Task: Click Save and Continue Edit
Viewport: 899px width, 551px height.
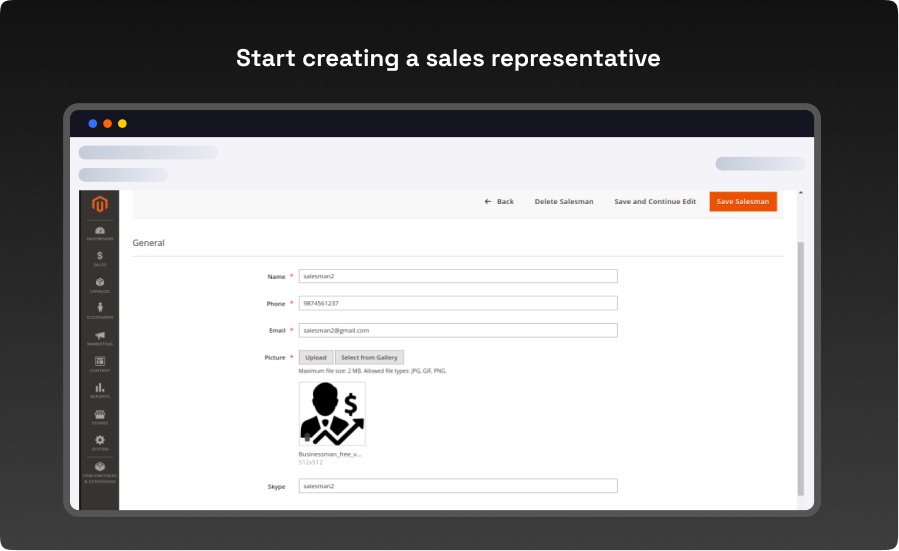Action: click(655, 202)
